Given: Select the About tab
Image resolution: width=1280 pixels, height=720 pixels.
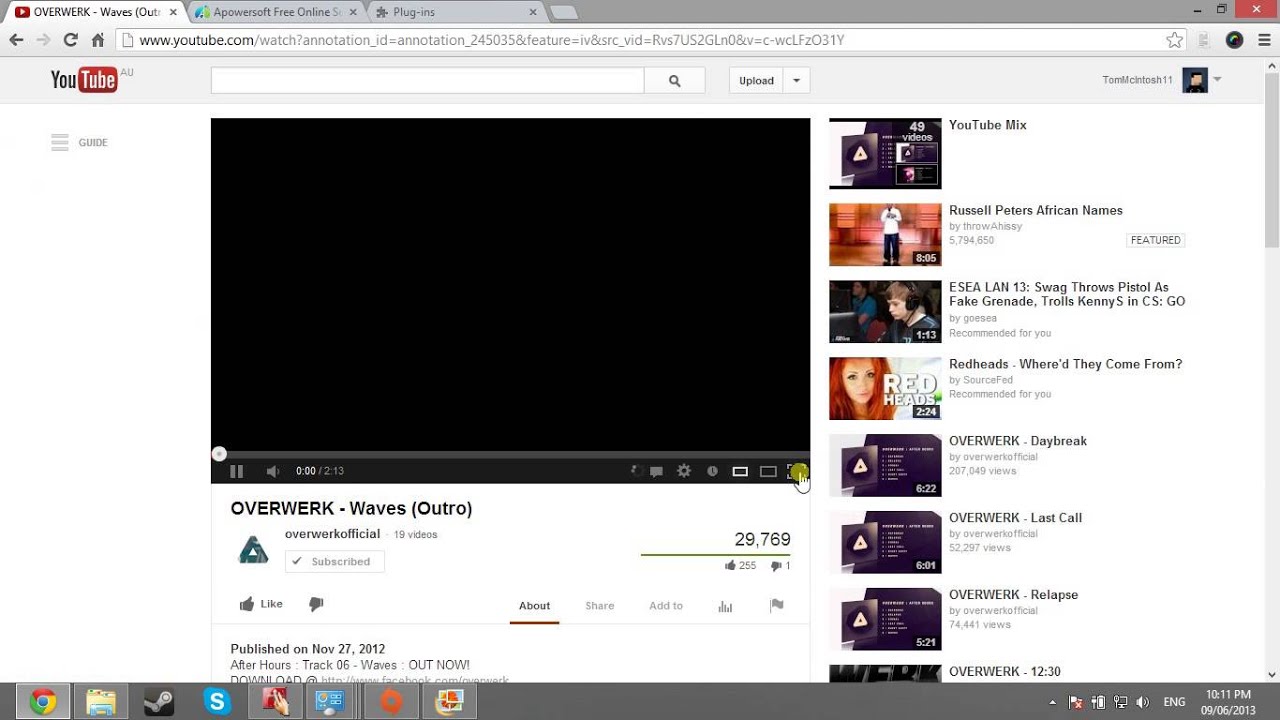Looking at the screenshot, I should [534, 606].
